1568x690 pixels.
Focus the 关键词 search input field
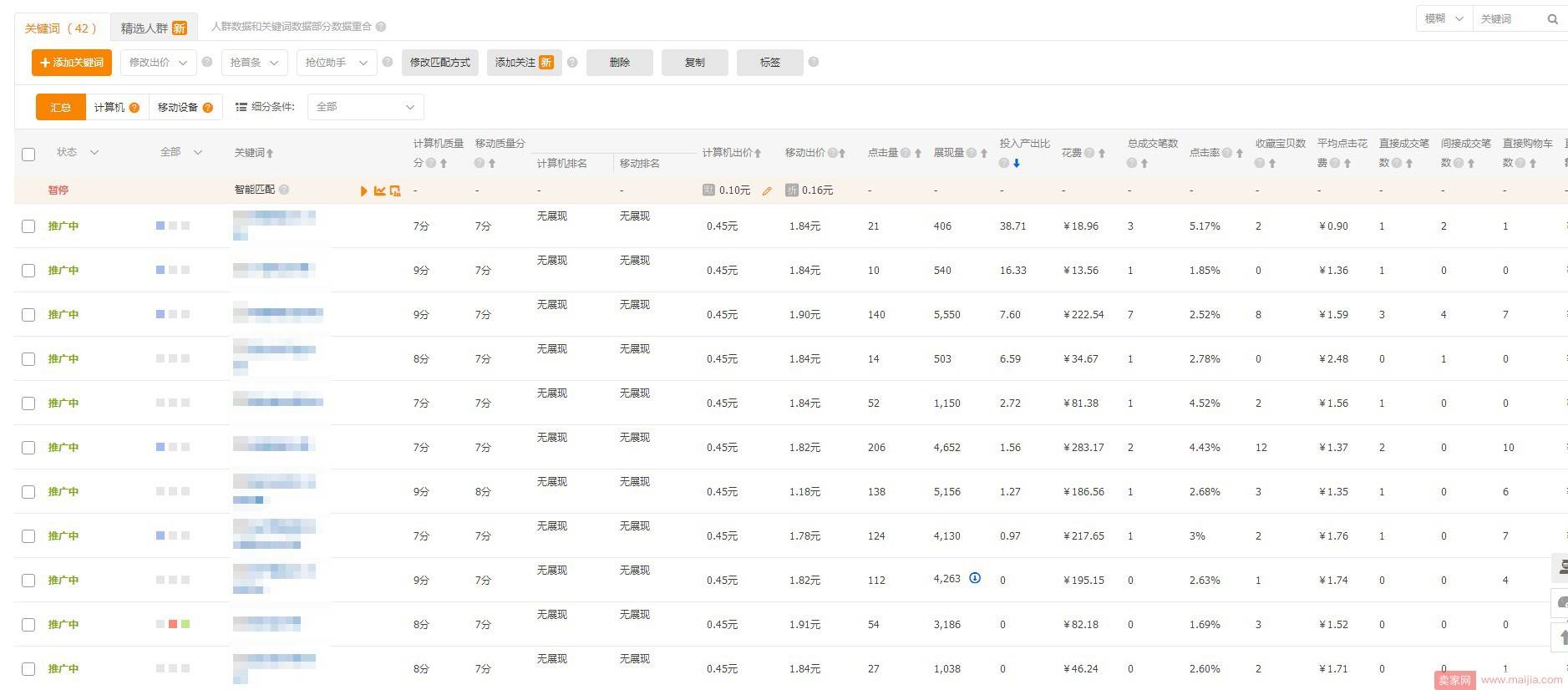tap(1510, 18)
